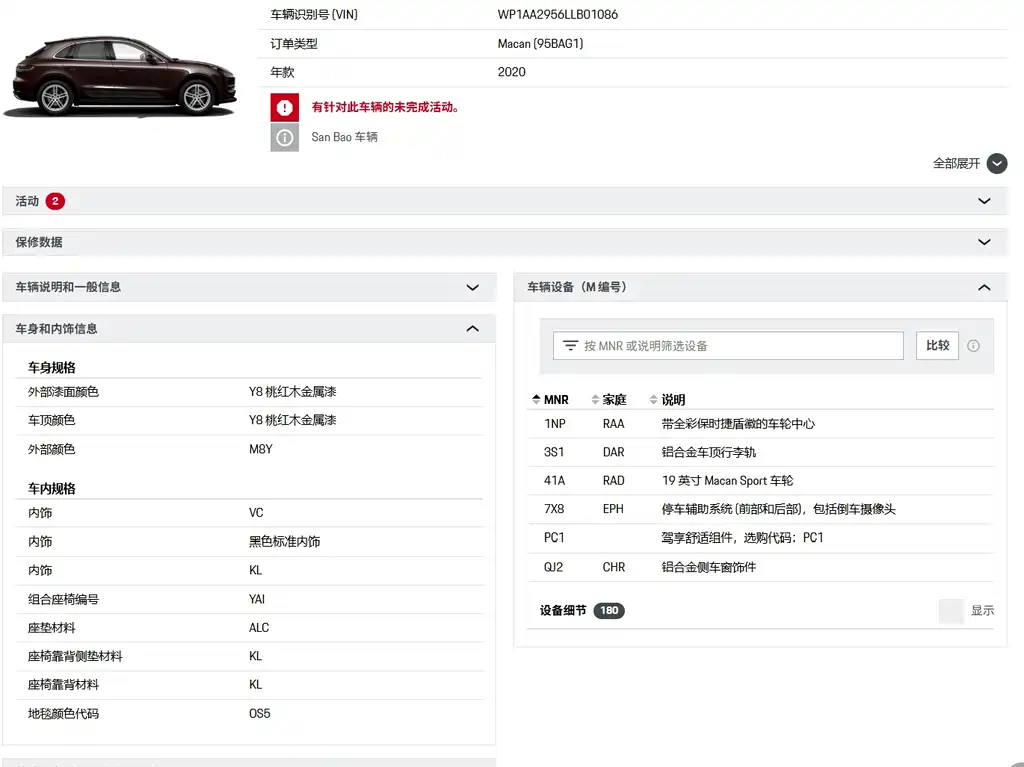This screenshot has height=767, width=1024.
Task: Click the red warning exclamation icon
Action: pos(285,108)
